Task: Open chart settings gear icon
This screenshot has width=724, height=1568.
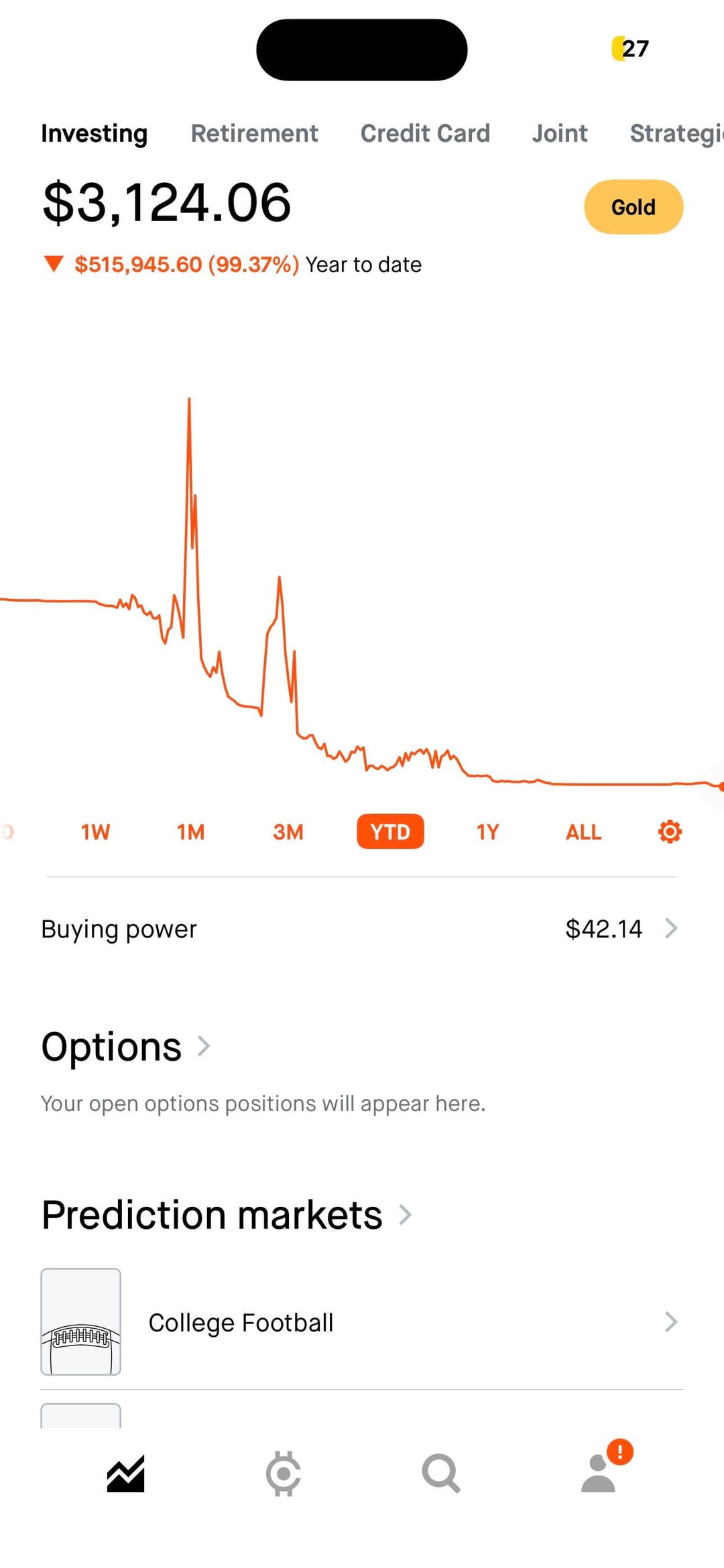Action: 670,832
